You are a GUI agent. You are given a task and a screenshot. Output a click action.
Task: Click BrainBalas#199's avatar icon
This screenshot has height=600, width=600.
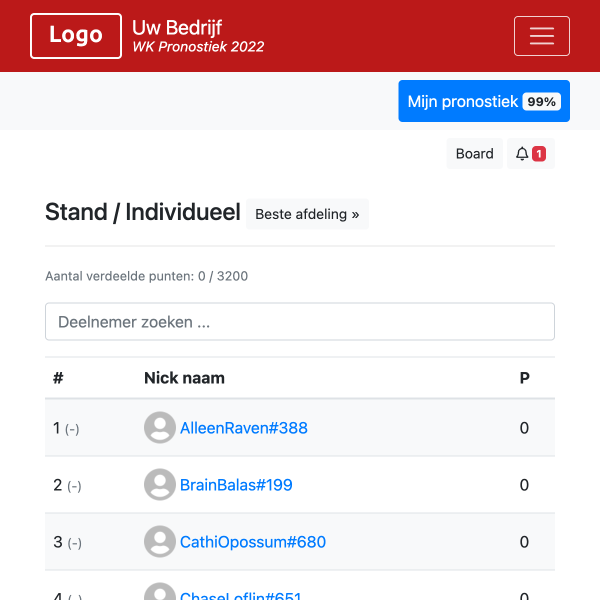[160, 485]
